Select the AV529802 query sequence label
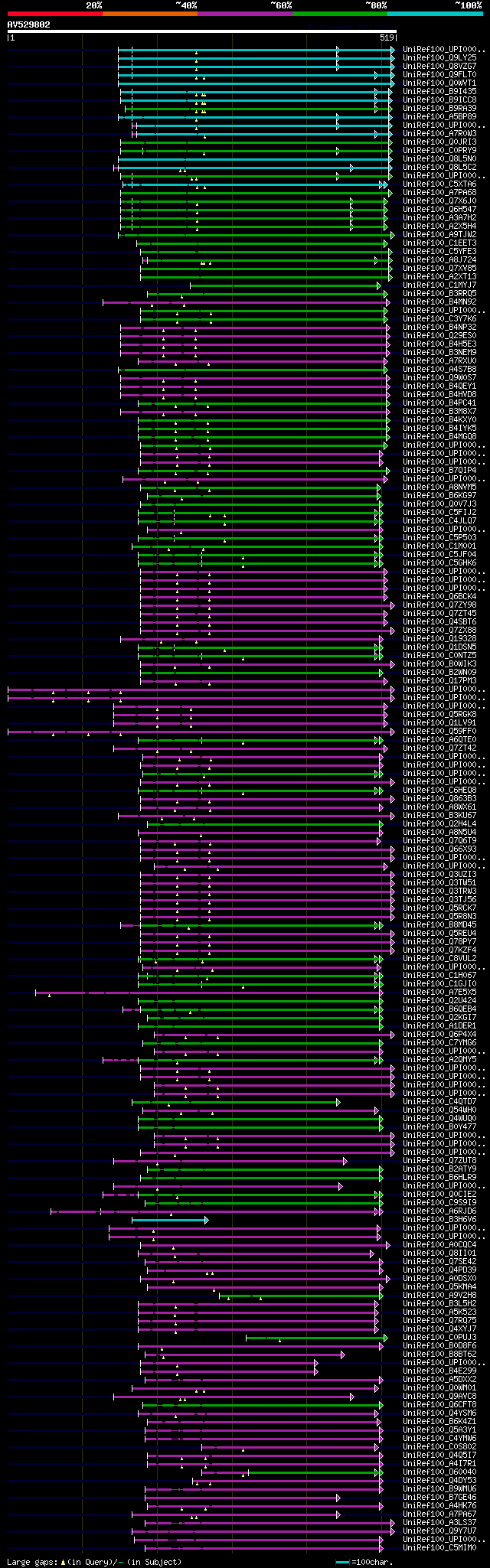The height and width of the screenshot is (1568, 490). coord(29,24)
